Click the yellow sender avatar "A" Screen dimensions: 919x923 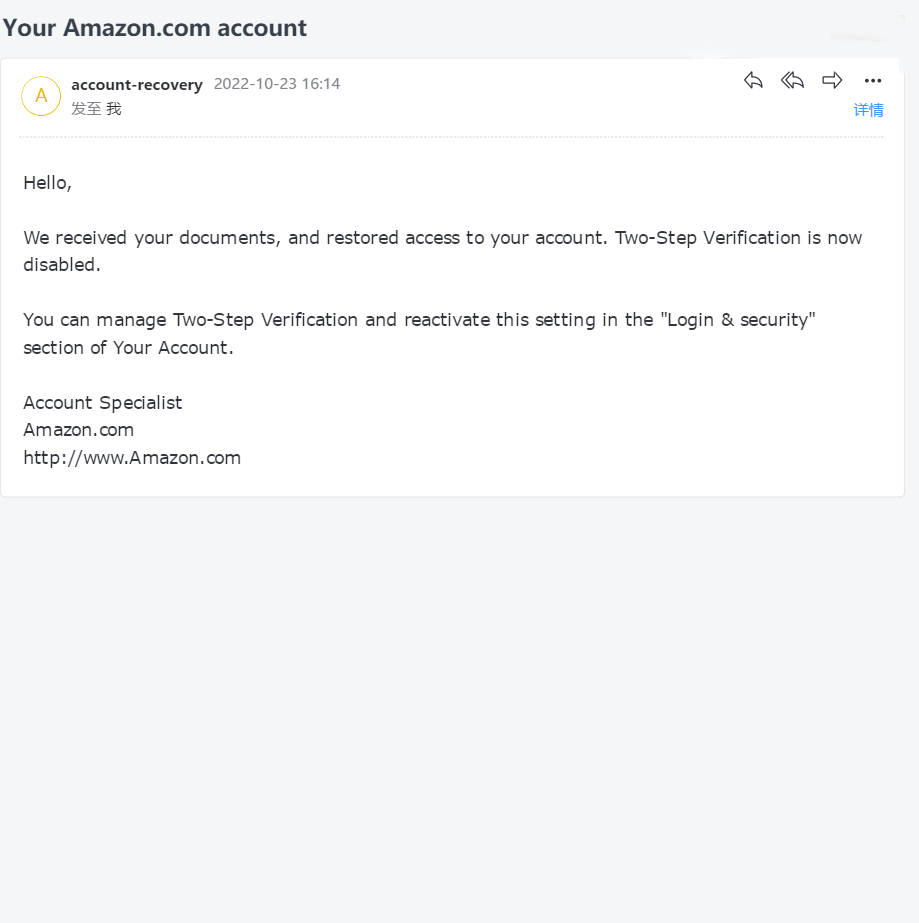[41, 96]
